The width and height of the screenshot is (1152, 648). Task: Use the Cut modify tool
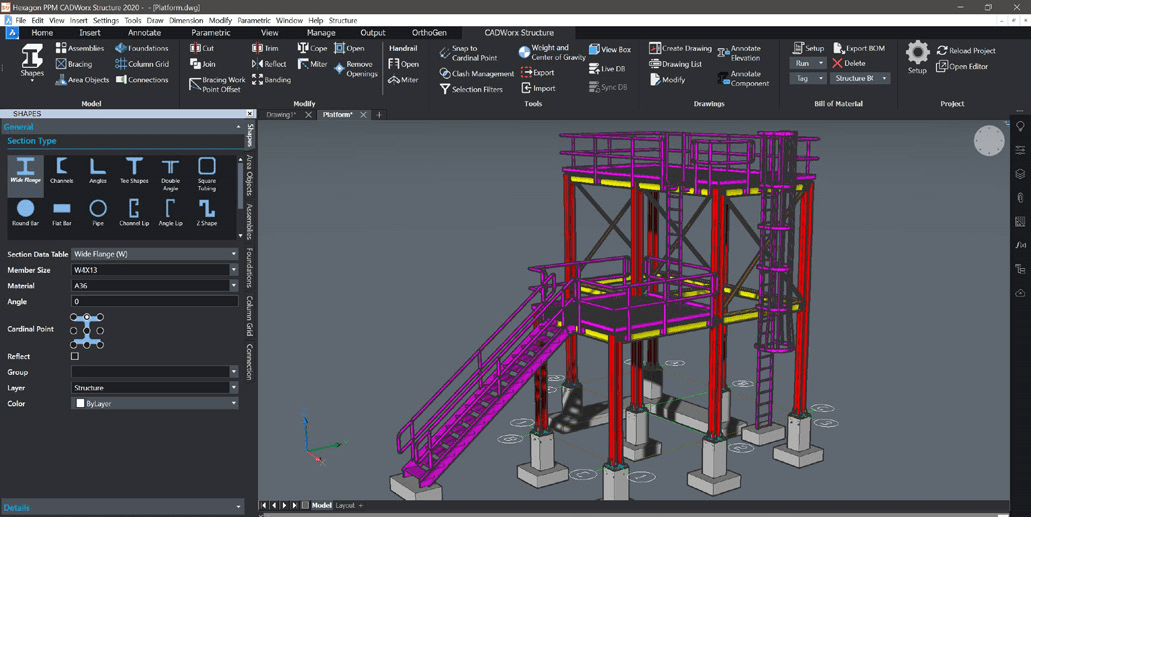(202, 48)
